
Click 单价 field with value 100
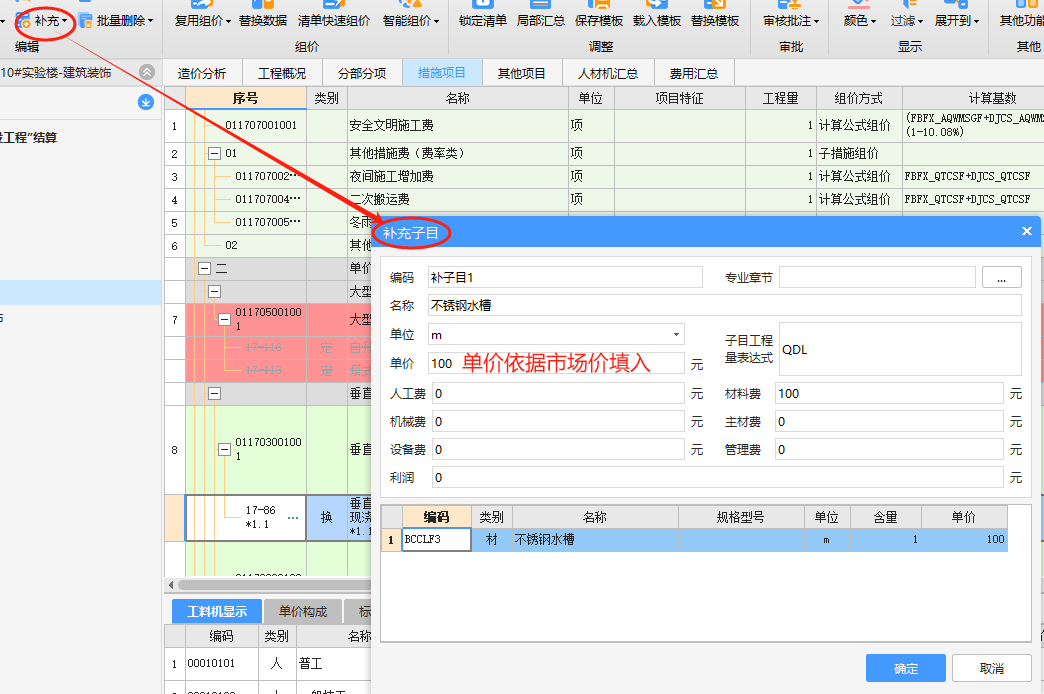[x=556, y=363]
